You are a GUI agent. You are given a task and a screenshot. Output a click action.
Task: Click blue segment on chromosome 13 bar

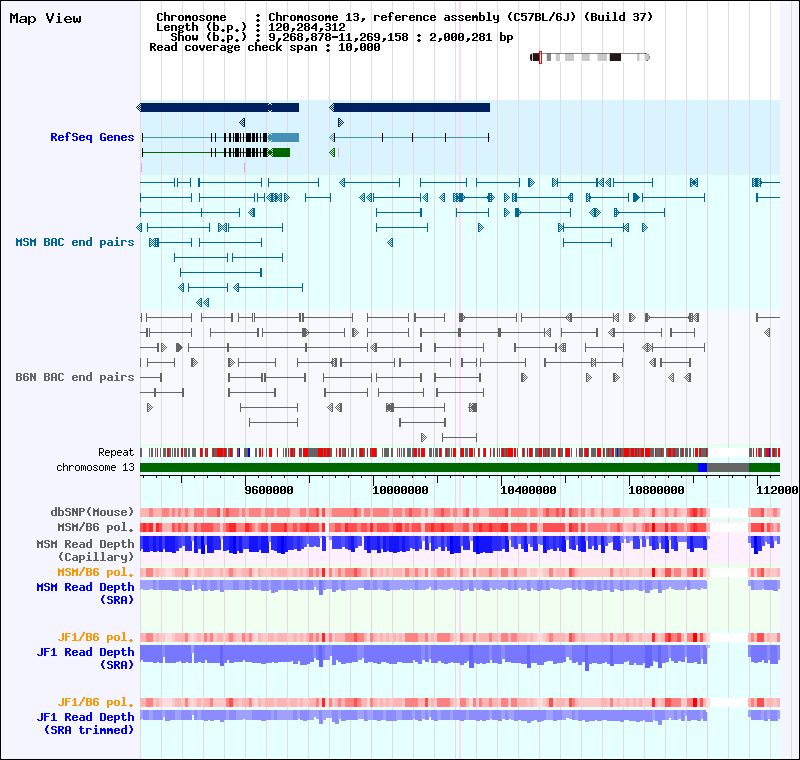coord(703,467)
